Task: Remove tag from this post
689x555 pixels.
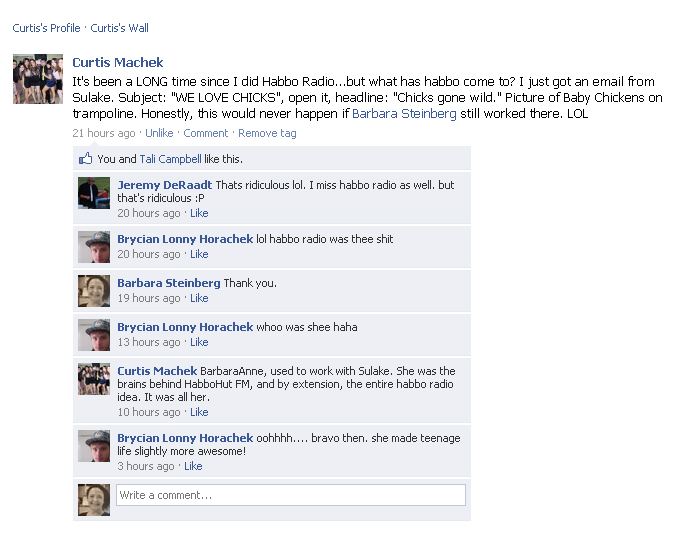Action: 267,133
